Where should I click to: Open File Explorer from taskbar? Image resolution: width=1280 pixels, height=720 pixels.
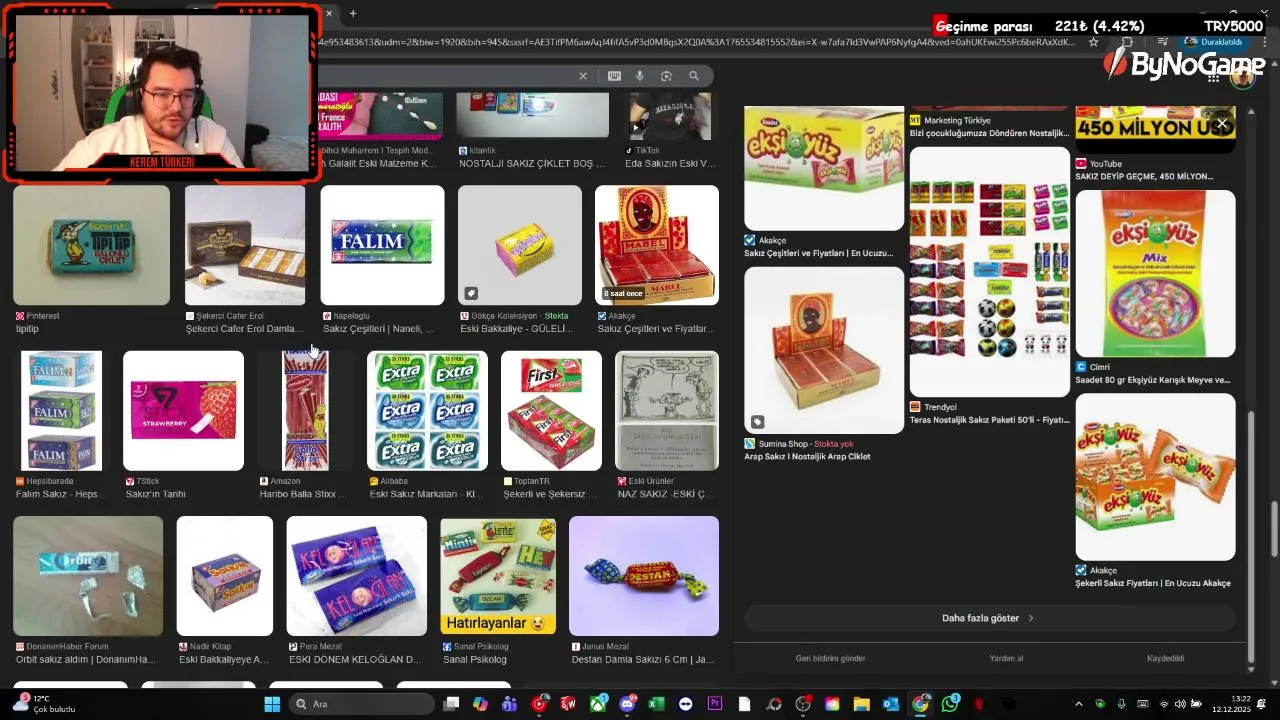[861, 704]
